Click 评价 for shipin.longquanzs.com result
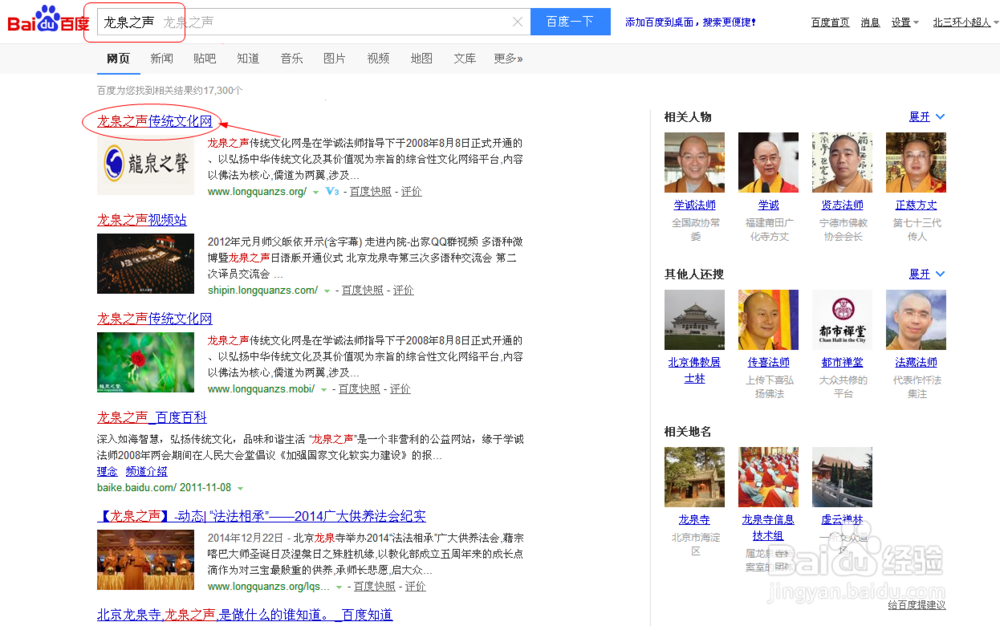 pyautogui.click(x=403, y=291)
